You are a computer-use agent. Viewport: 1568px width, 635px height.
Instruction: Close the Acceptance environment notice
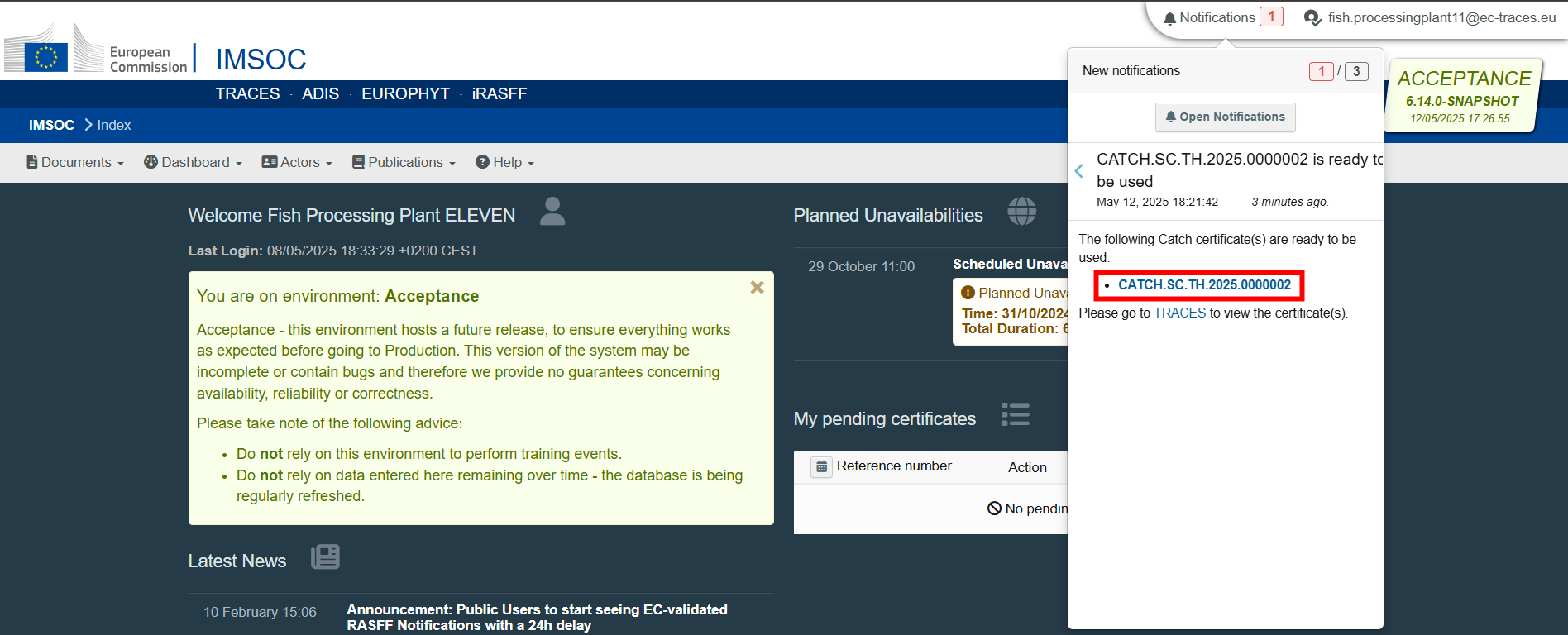757,288
